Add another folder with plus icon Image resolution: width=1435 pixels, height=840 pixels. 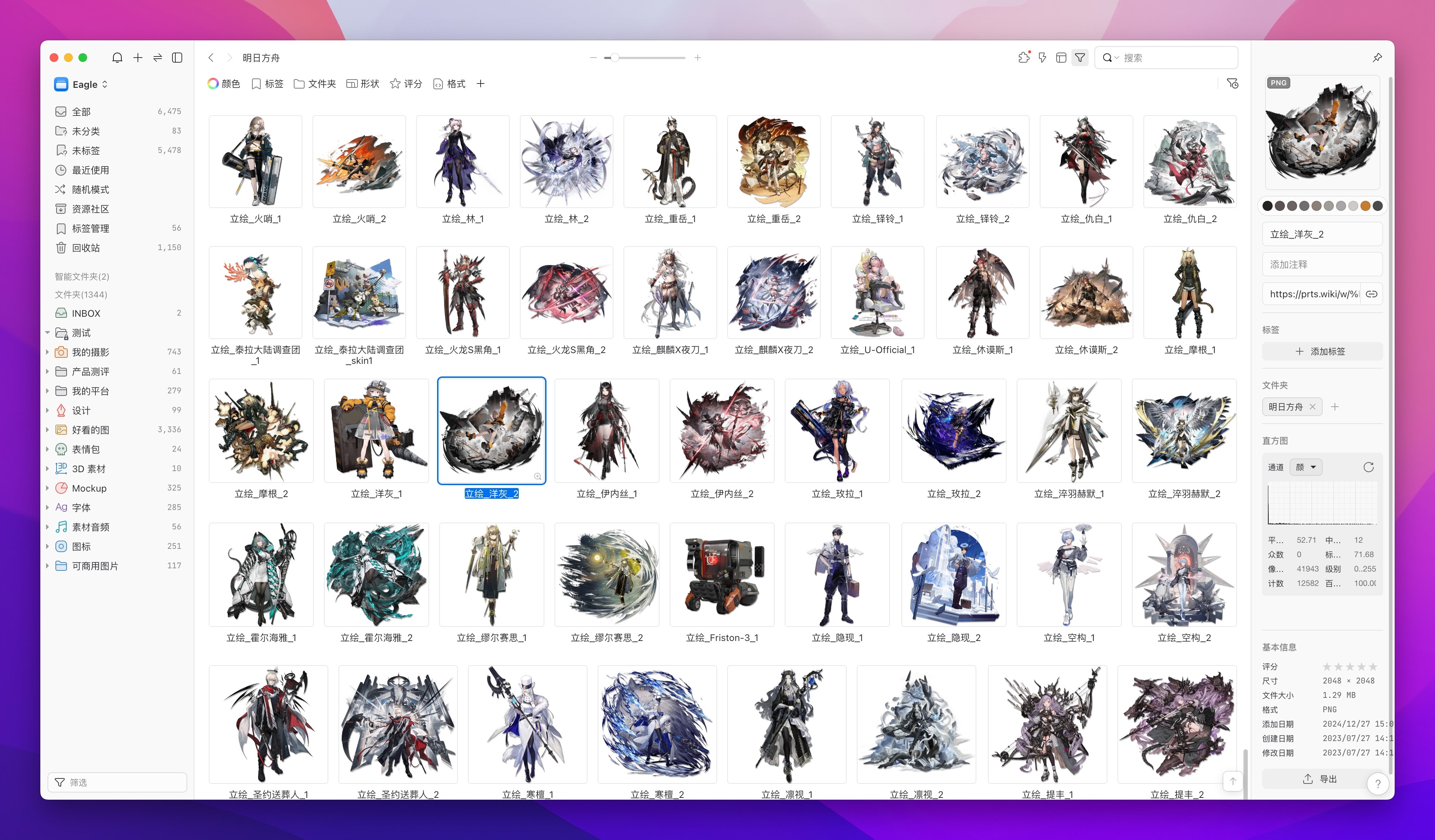pyautogui.click(x=1335, y=406)
